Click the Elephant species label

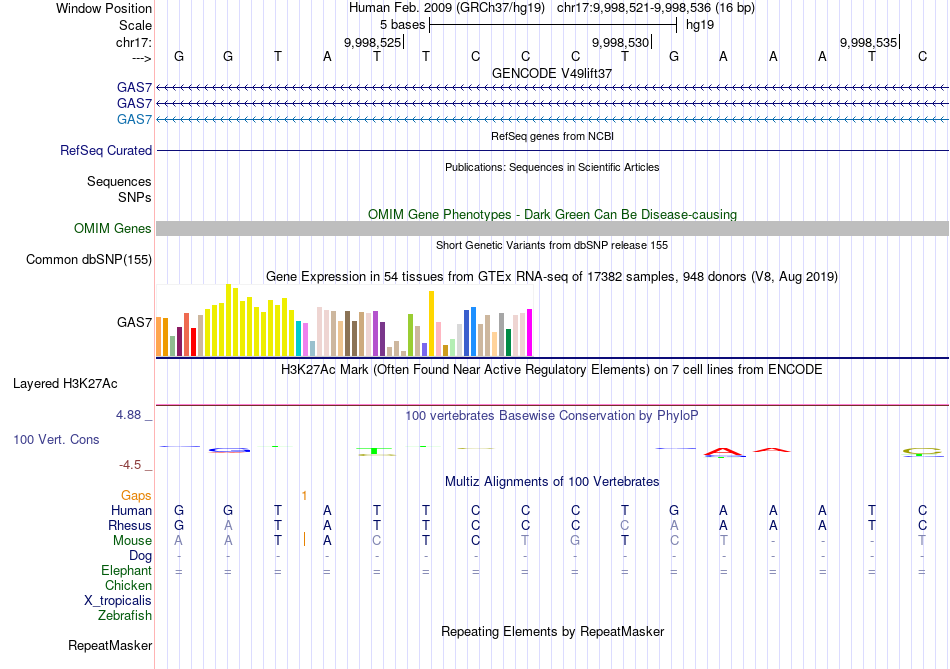coord(126,571)
